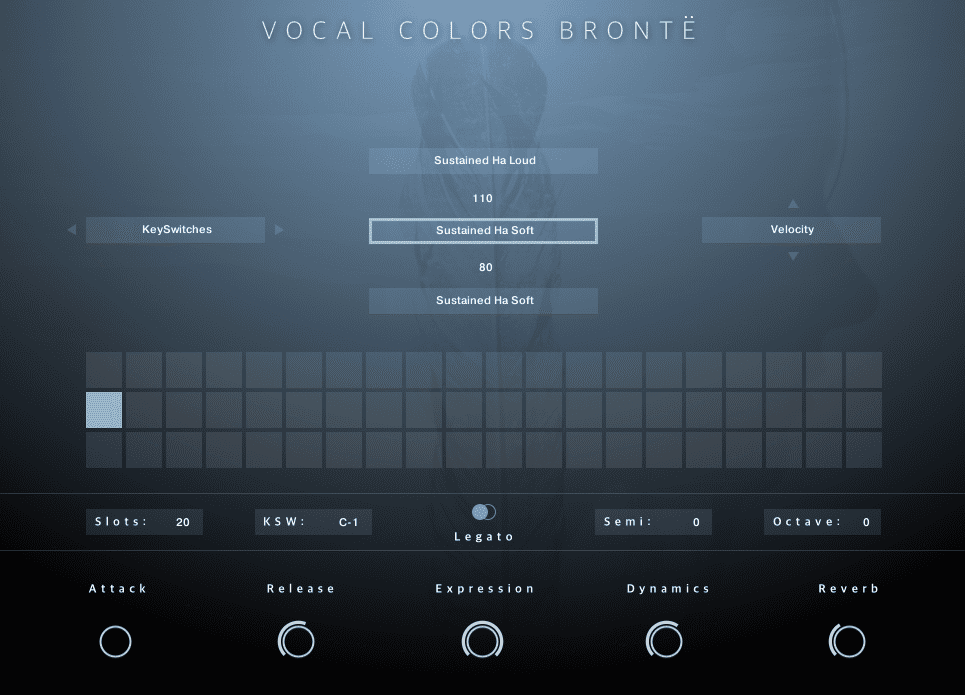Open the Velocity mode selector
Viewport: 965px width, 695px height.
pyautogui.click(x=791, y=230)
